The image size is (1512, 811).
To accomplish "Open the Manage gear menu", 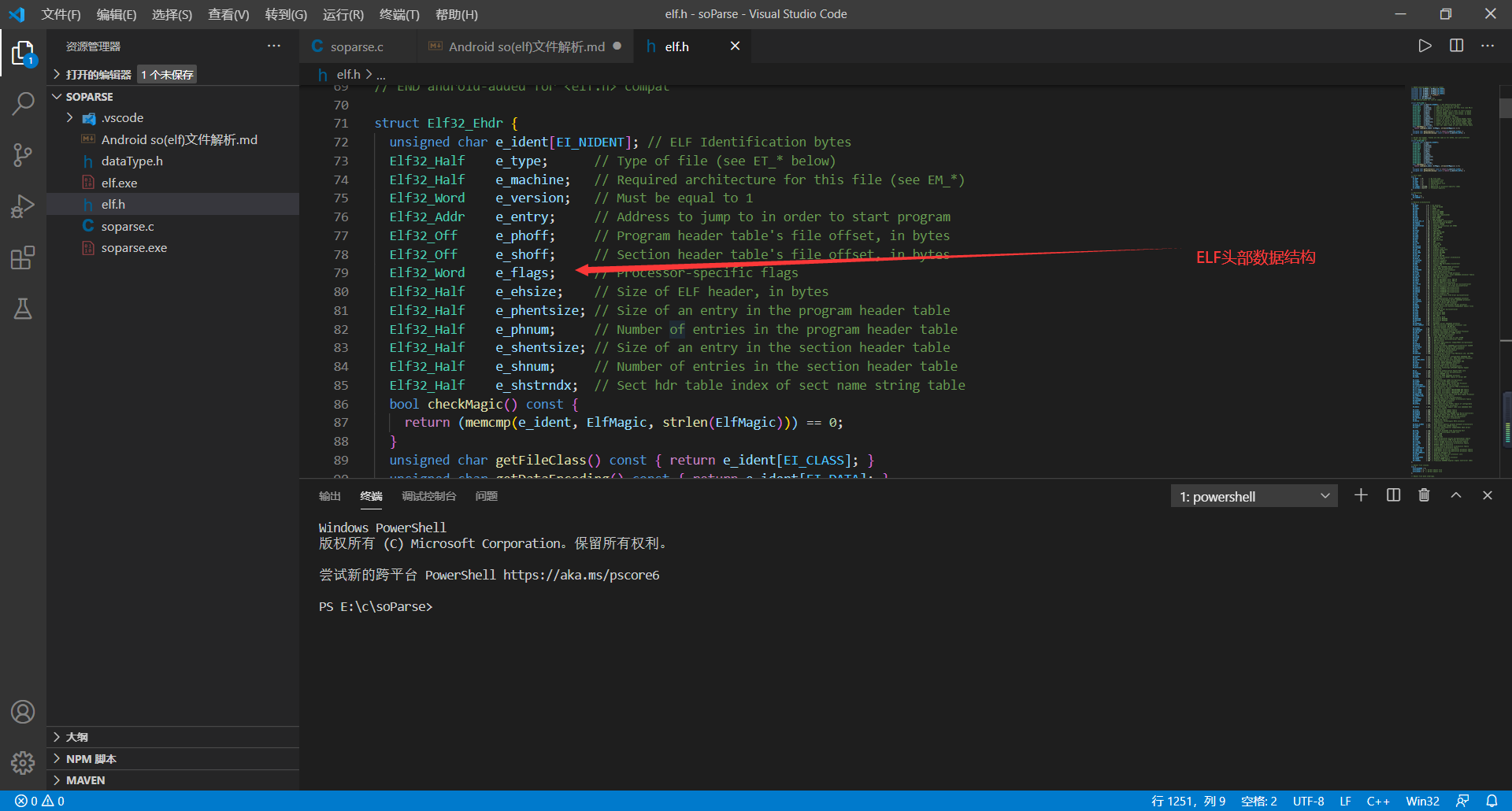I will tap(23, 762).
